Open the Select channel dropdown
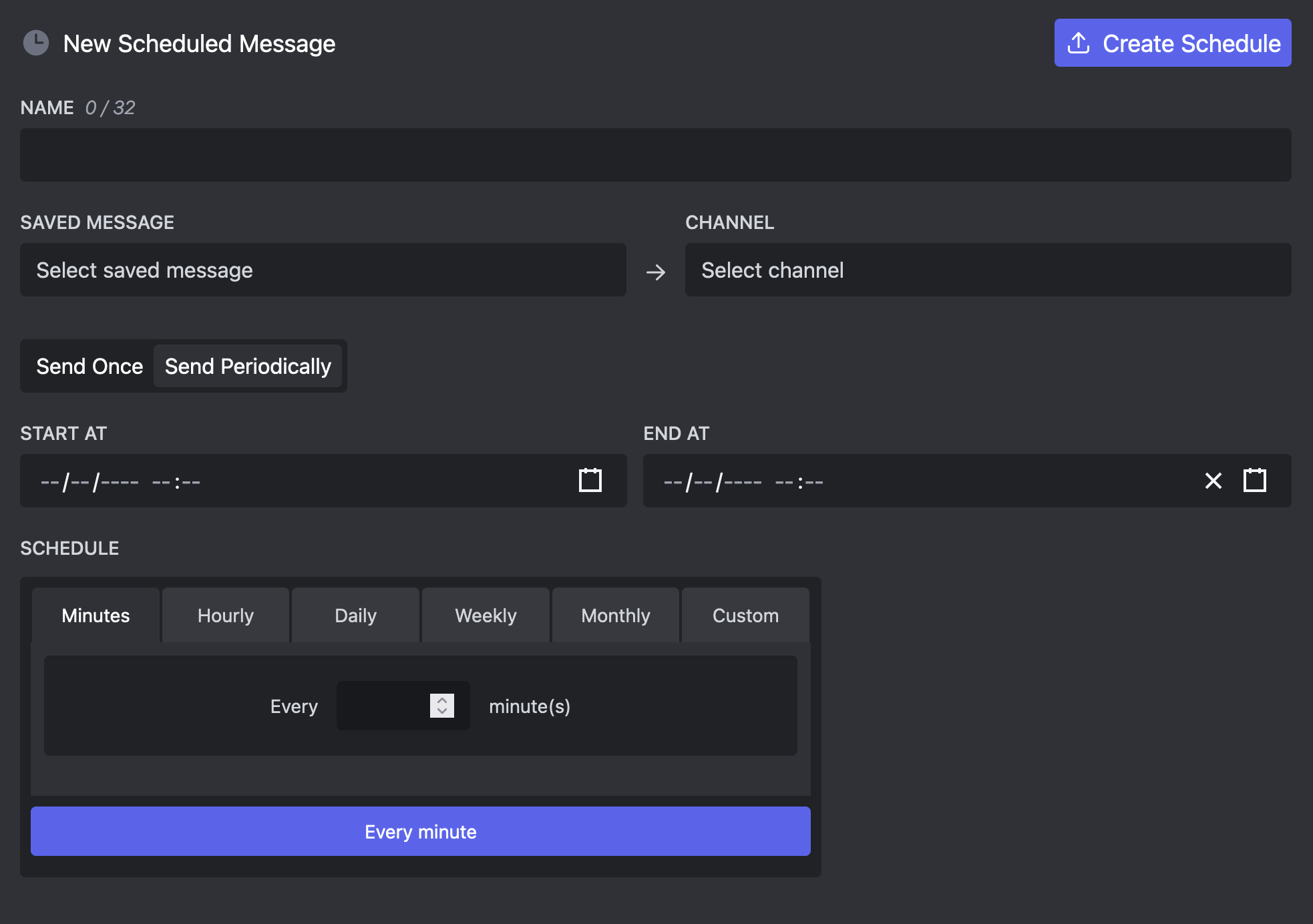 click(987, 270)
